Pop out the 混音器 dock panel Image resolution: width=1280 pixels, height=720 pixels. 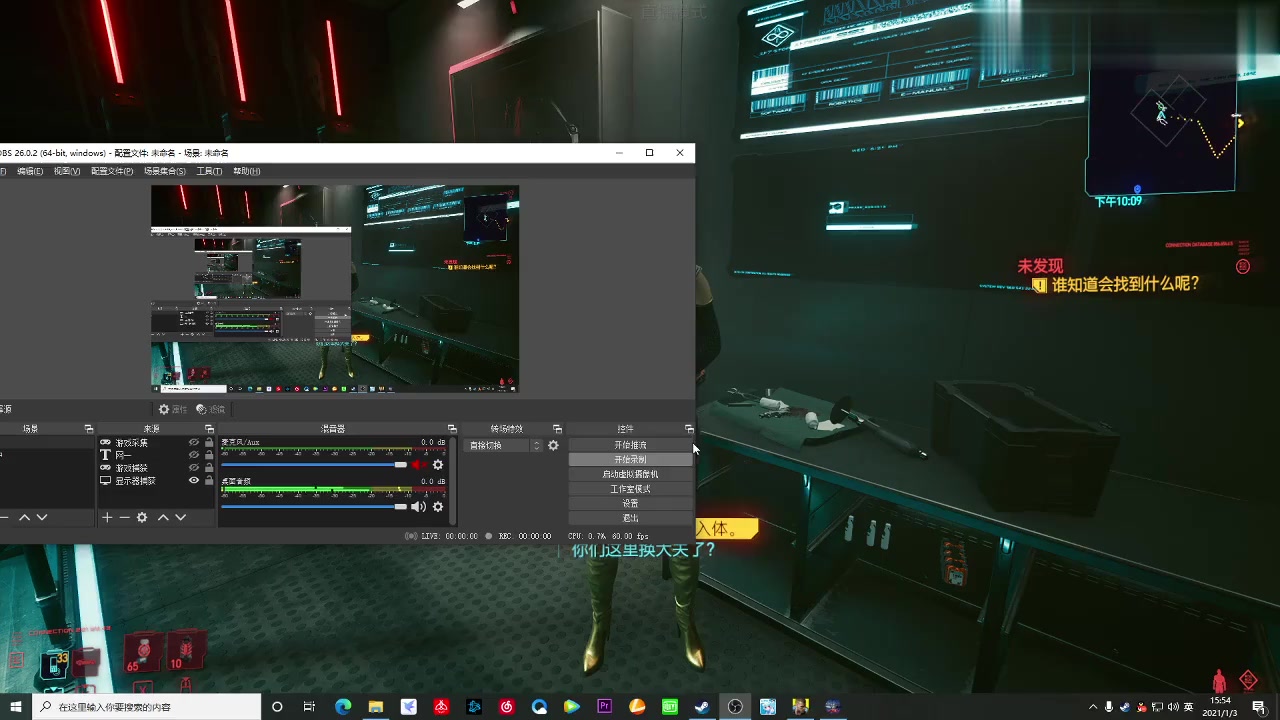tap(452, 429)
